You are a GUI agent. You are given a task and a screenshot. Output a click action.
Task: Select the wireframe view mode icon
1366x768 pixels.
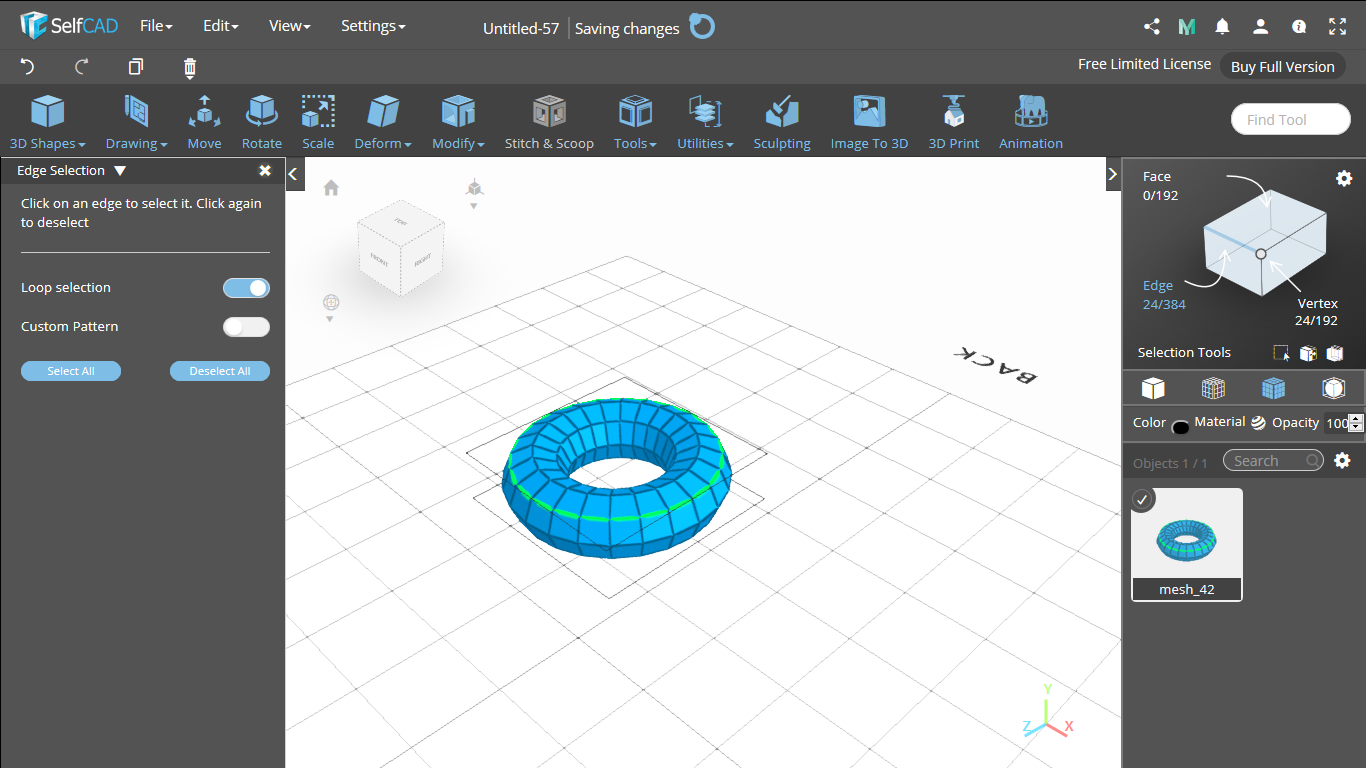click(x=1213, y=388)
